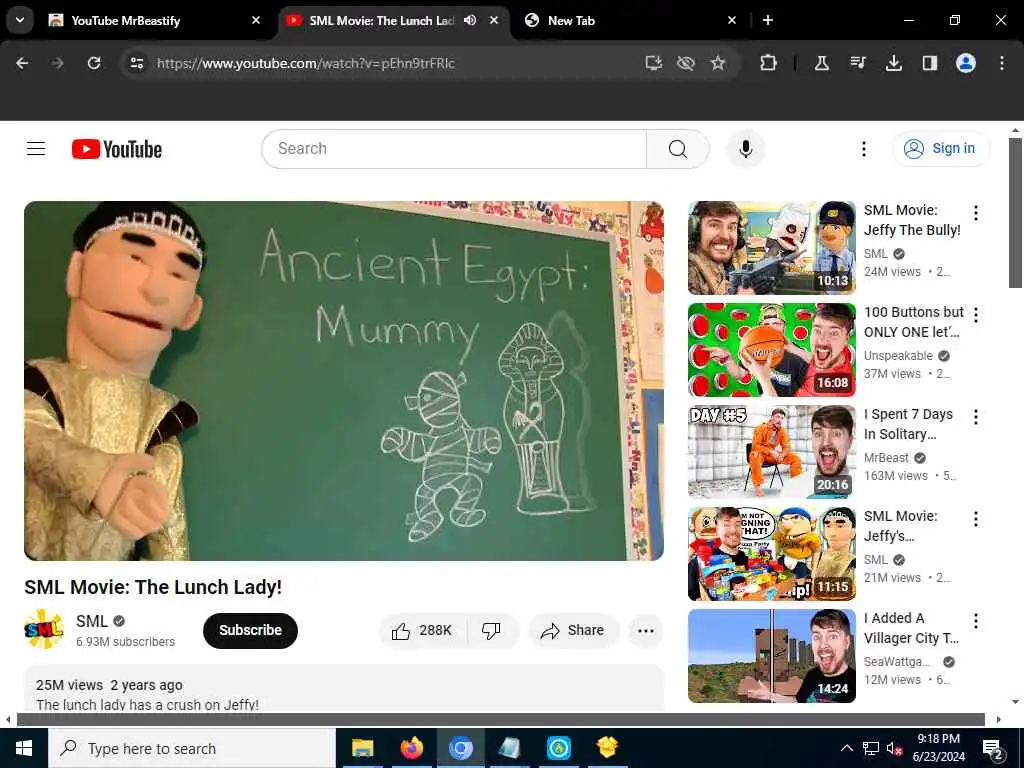The image size is (1024, 768).
Task: Open 100 Buttons video thumbnail
Action: [771, 350]
